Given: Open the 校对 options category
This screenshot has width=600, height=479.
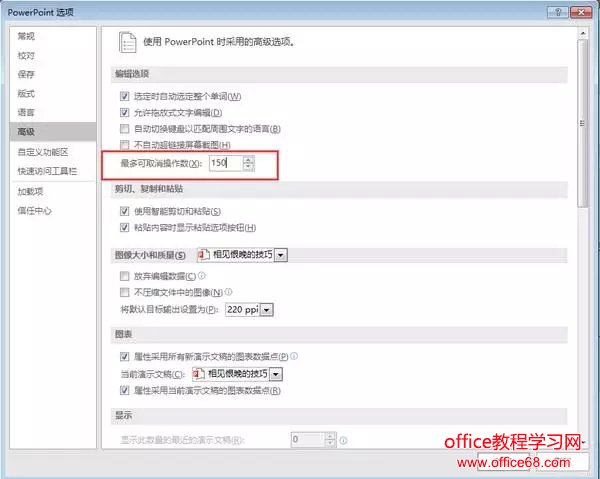Looking at the screenshot, I should tap(53, 56).
